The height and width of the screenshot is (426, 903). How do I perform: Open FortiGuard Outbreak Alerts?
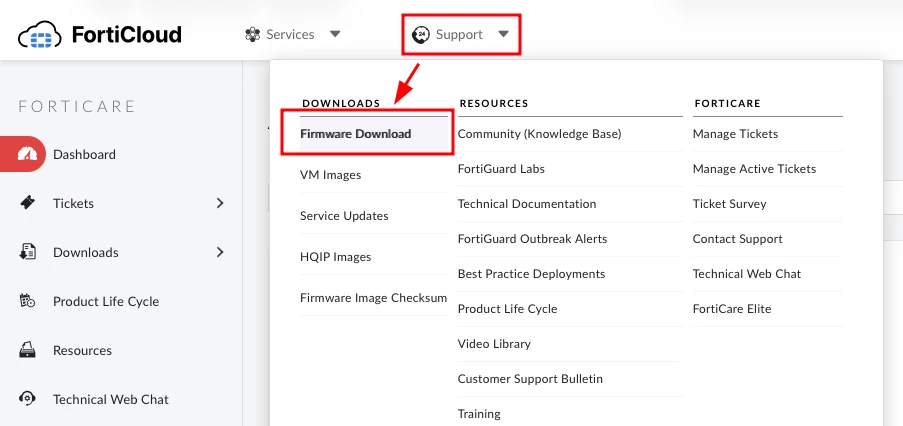[x=532, y=239]
